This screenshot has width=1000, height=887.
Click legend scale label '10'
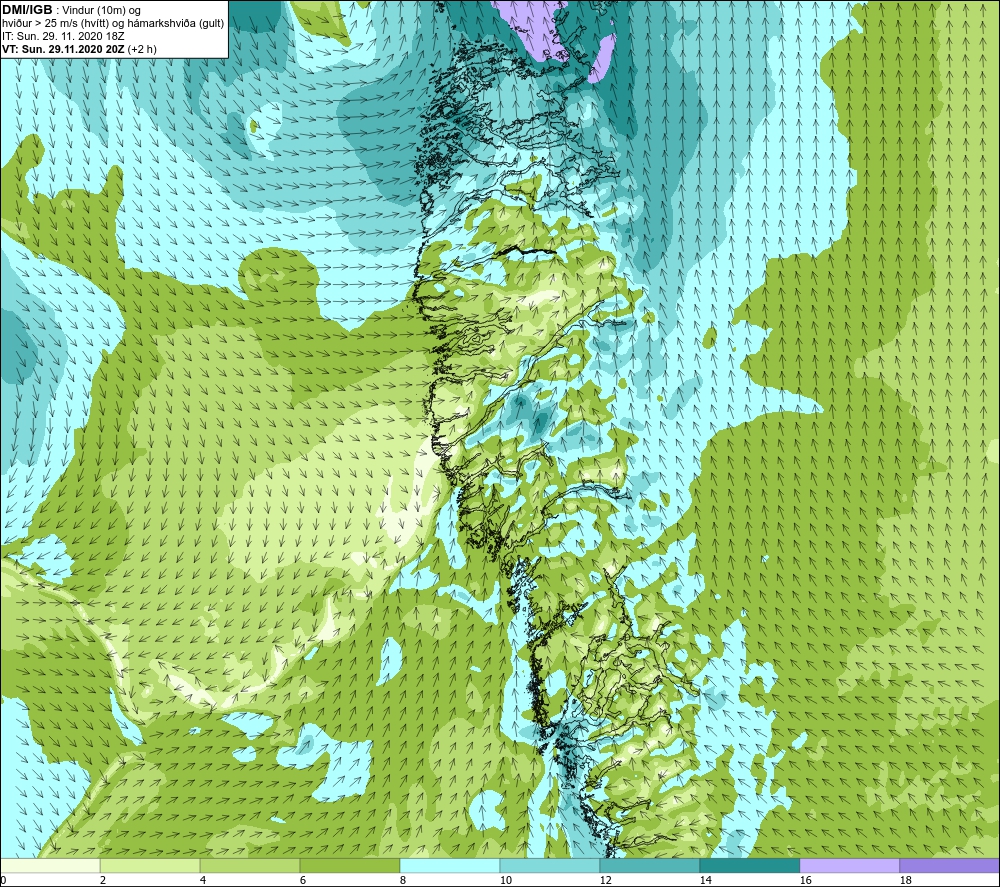coord(505,880)
